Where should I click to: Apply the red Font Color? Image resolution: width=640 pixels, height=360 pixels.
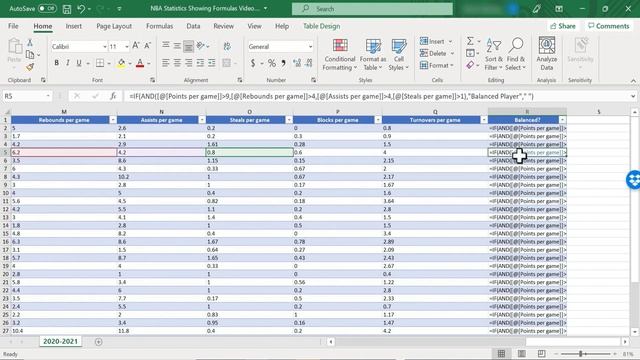point(140,63)
